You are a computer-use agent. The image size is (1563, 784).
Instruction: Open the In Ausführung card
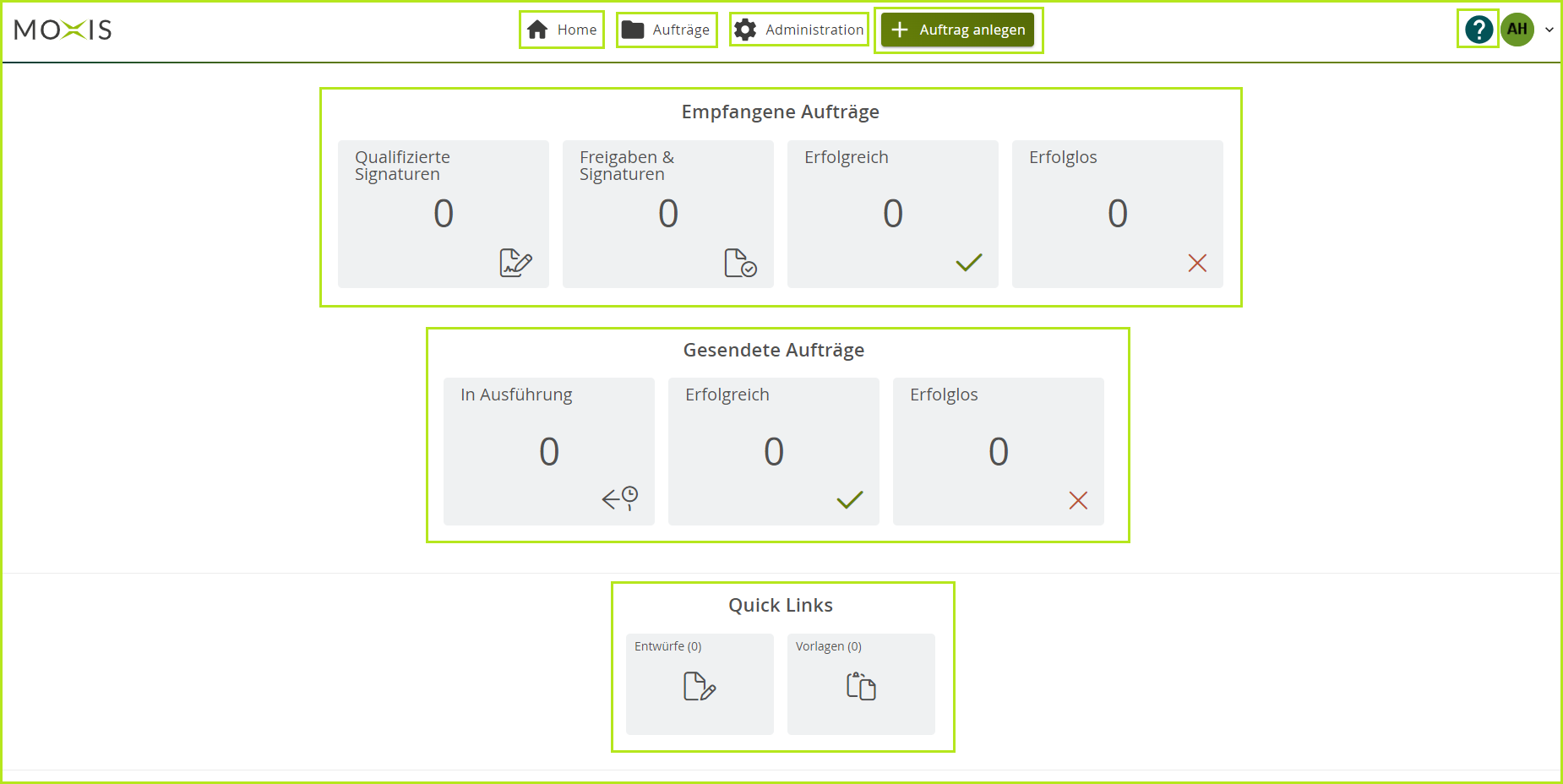click(548, 451)
